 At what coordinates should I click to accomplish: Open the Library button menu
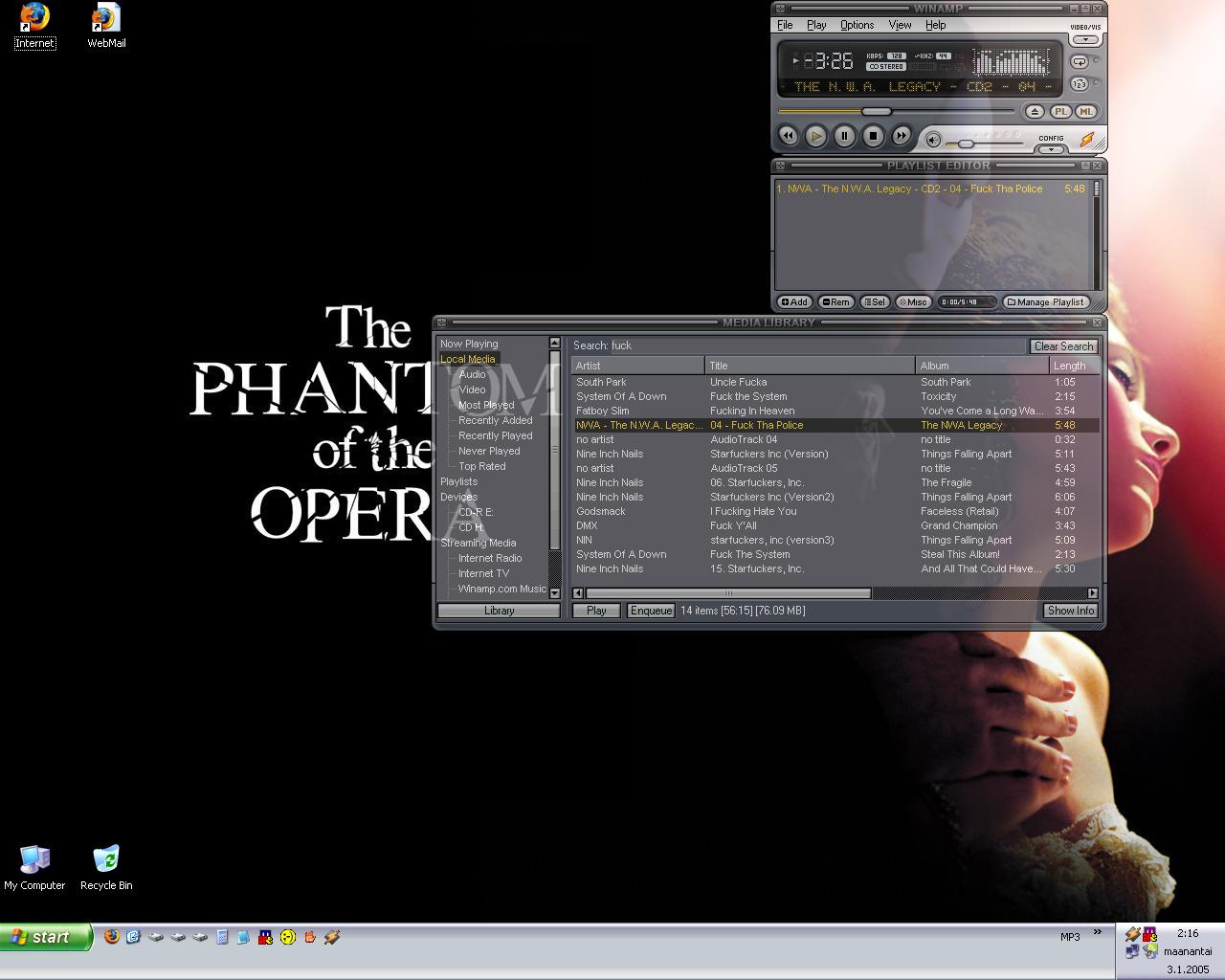(499, 611)
